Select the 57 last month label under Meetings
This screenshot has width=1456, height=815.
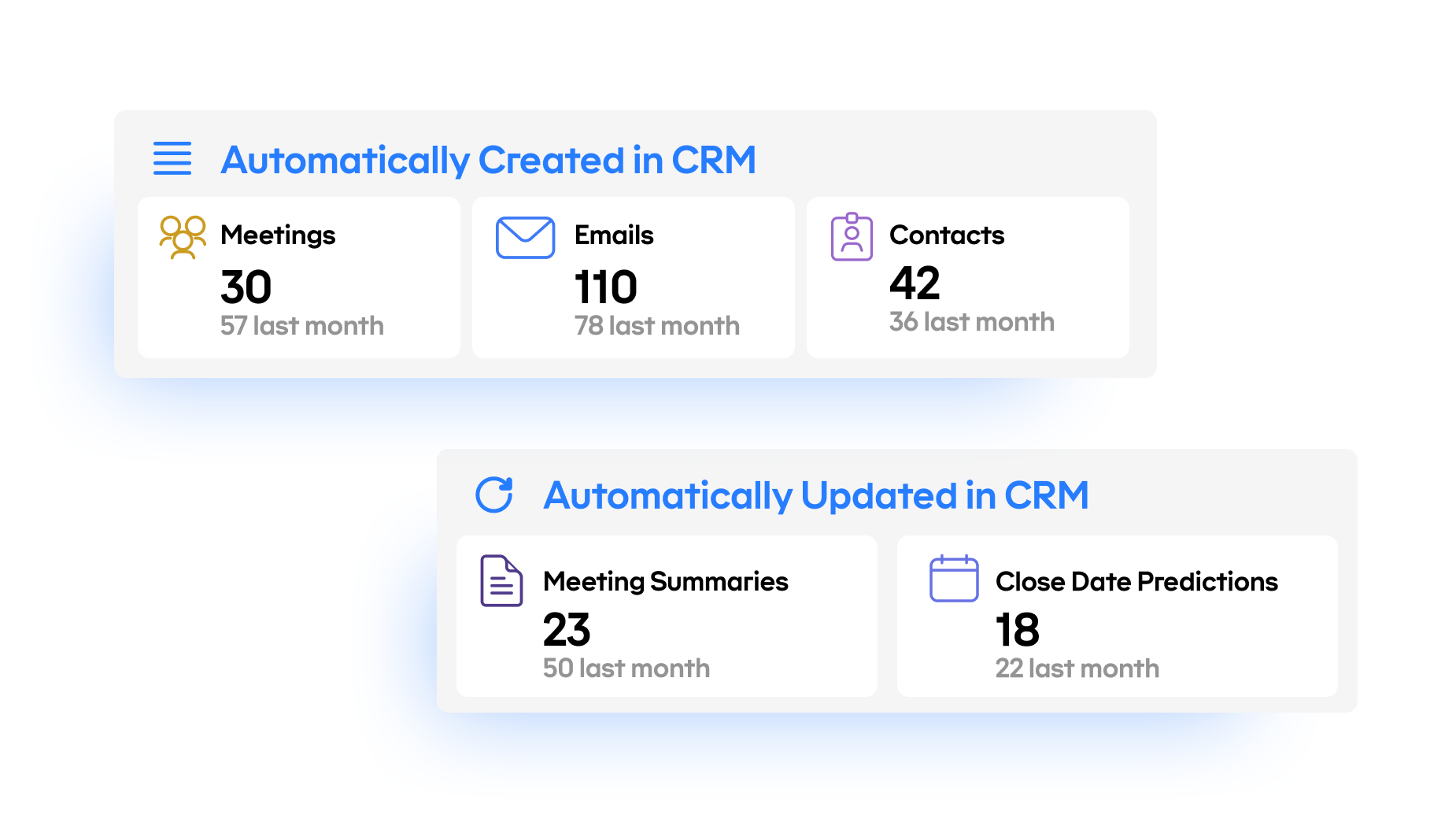point(301,325)
